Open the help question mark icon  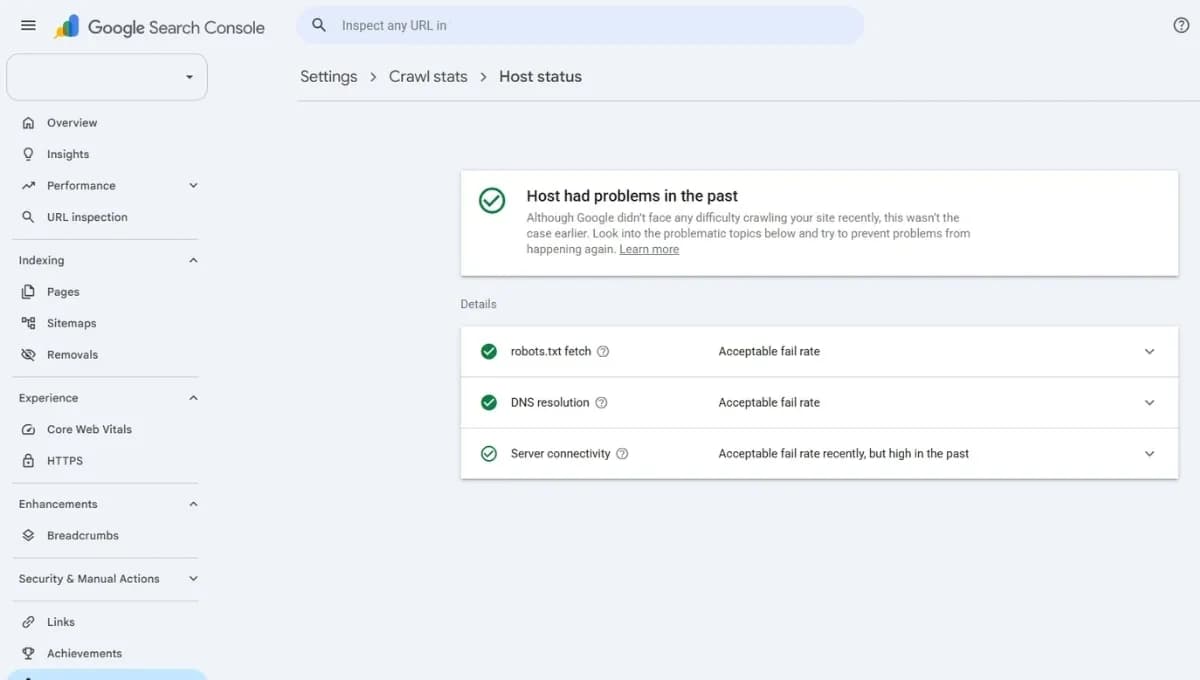[1181, 26]
